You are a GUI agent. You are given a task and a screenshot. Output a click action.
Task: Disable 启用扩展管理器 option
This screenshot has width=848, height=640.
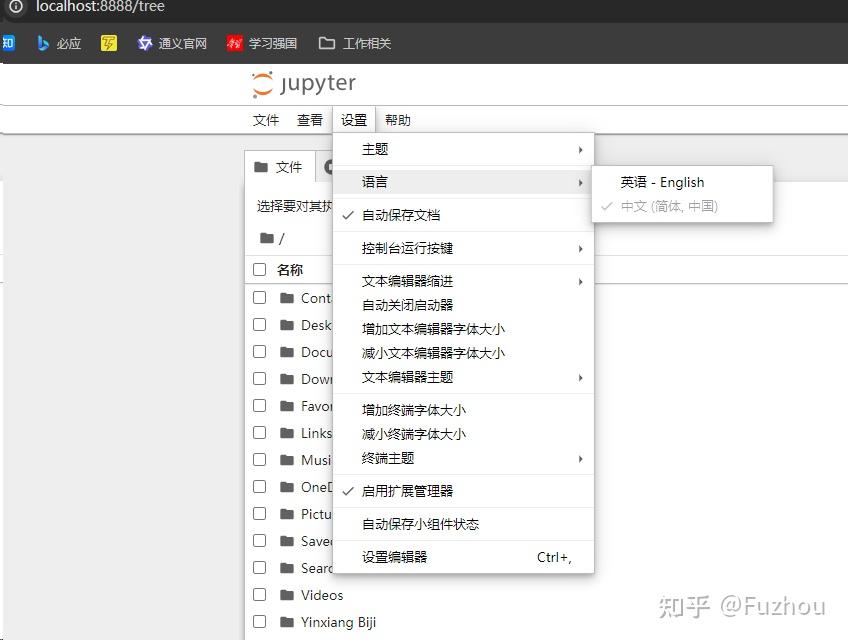tap(413, 491)
